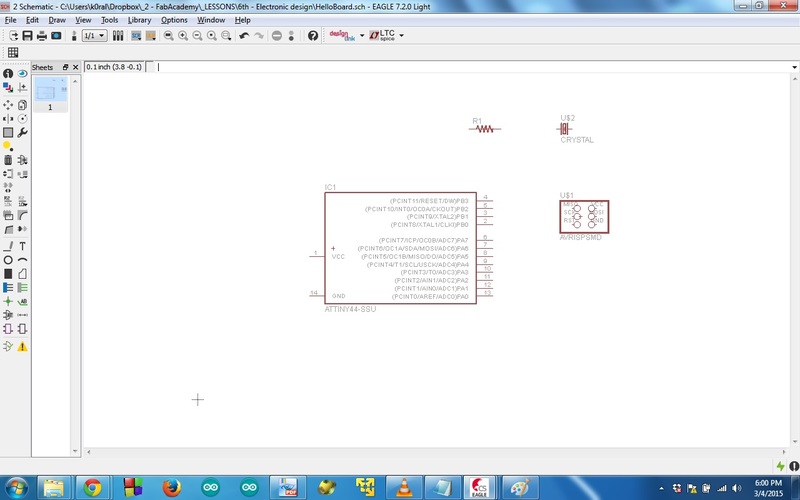Screen dimensions: 800x500
Task: Select the Bus tool
Action: [8, 288]
